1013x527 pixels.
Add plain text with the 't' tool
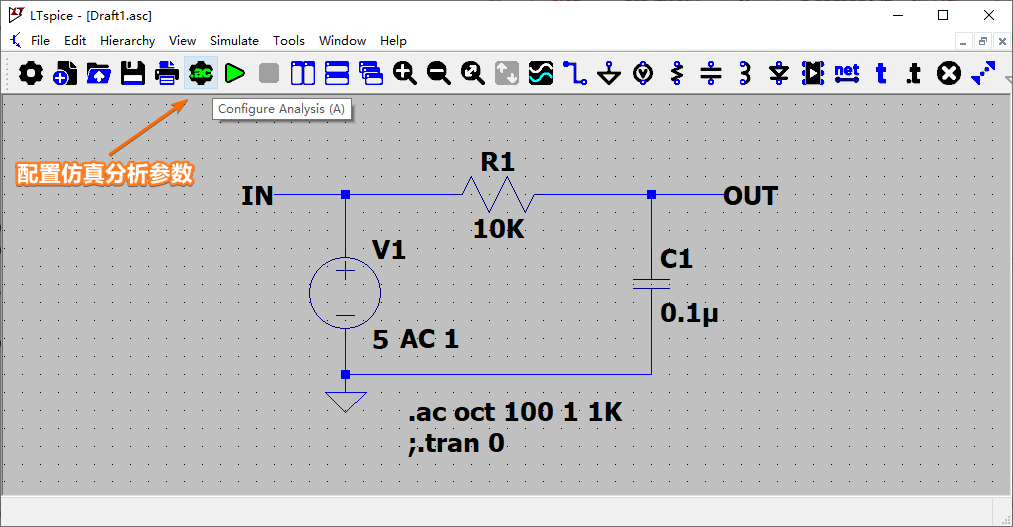(x=881, y=74)
